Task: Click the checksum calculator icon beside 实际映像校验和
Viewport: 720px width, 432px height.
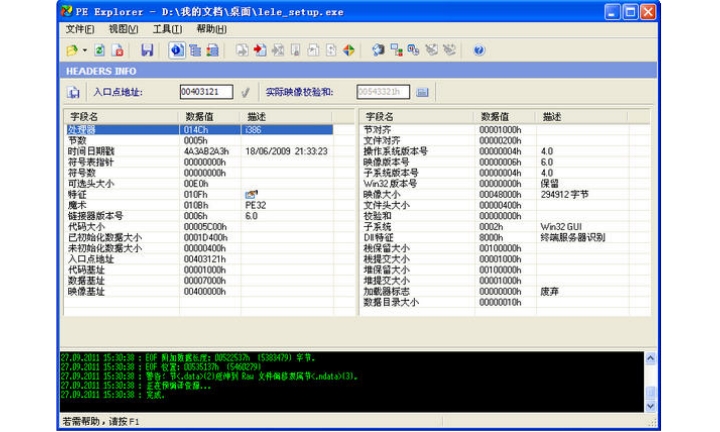Action: (422, 92)
